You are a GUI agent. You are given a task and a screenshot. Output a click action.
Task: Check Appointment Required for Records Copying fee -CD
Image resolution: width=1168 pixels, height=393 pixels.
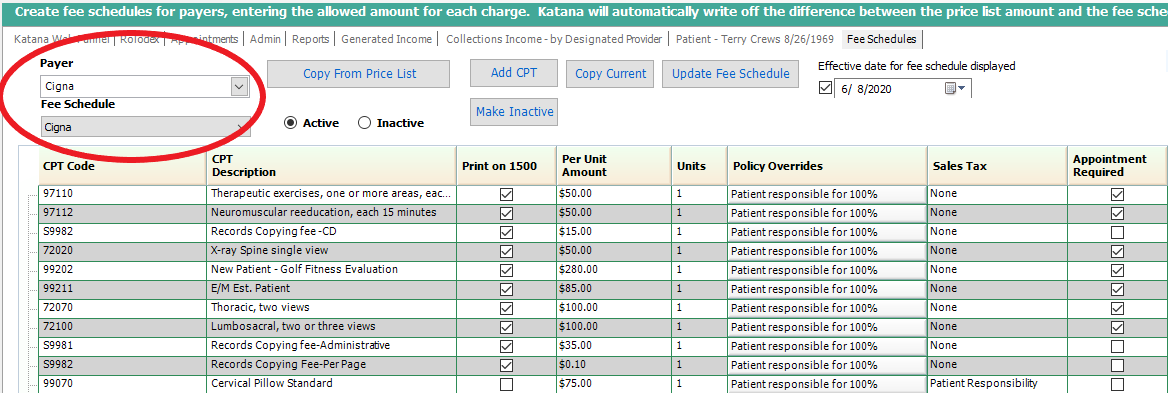tap(1117, 232)
